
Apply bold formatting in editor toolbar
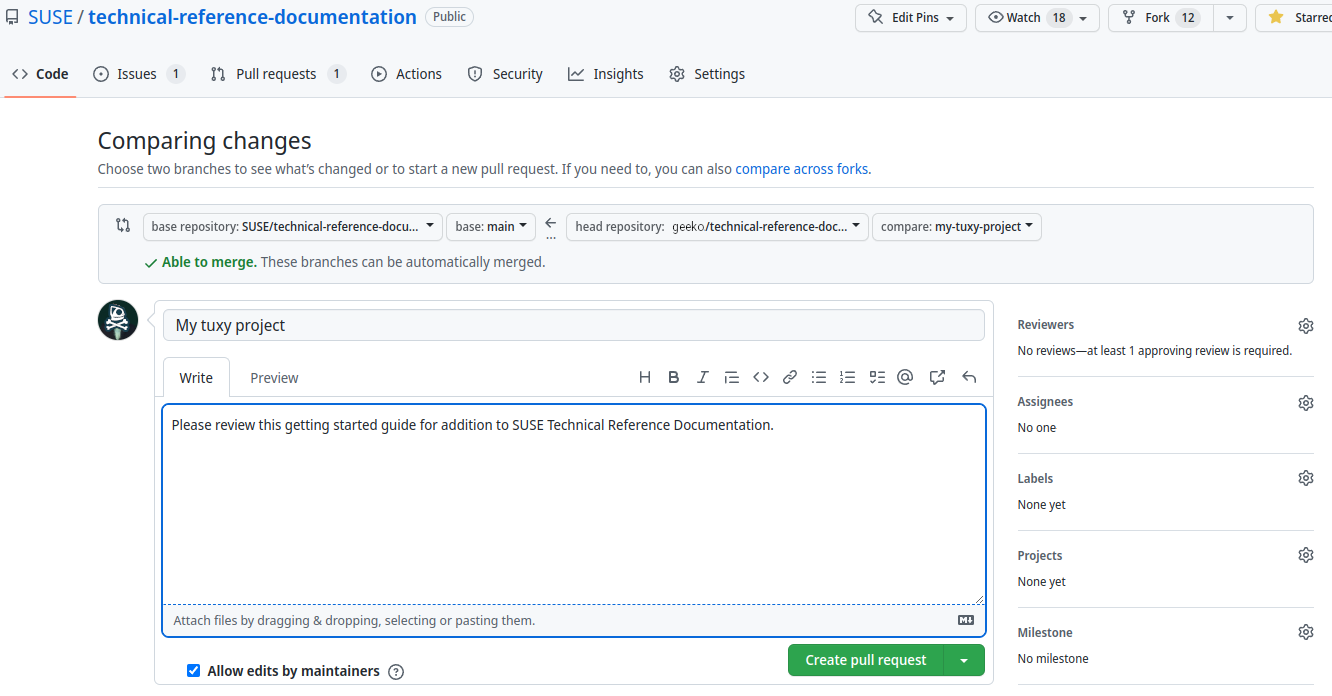click(x=674, y=377)
